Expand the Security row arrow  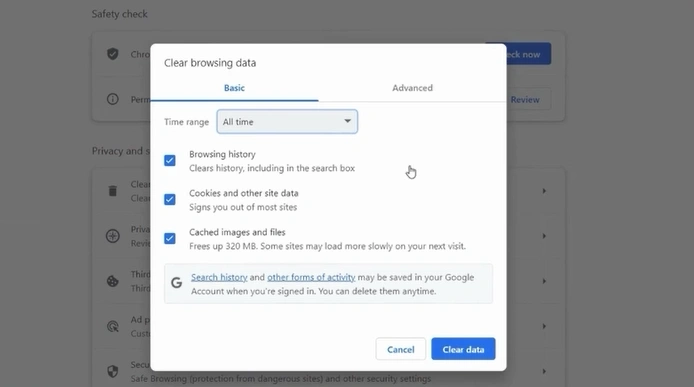click(544, 371)
